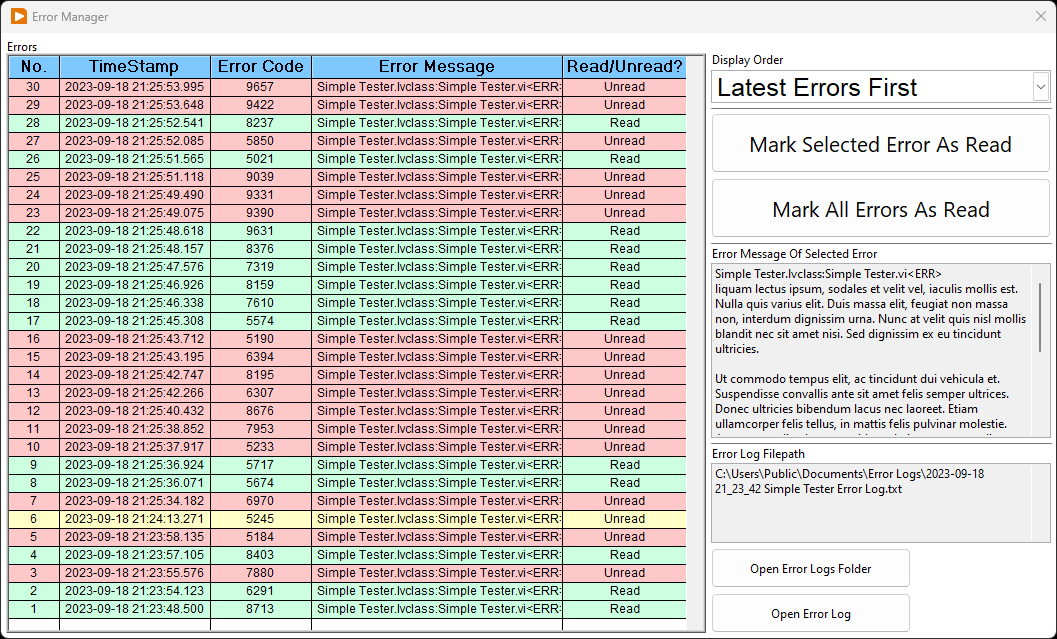Click the Error Code column header

pyautogui.click(x=261, y=67)
